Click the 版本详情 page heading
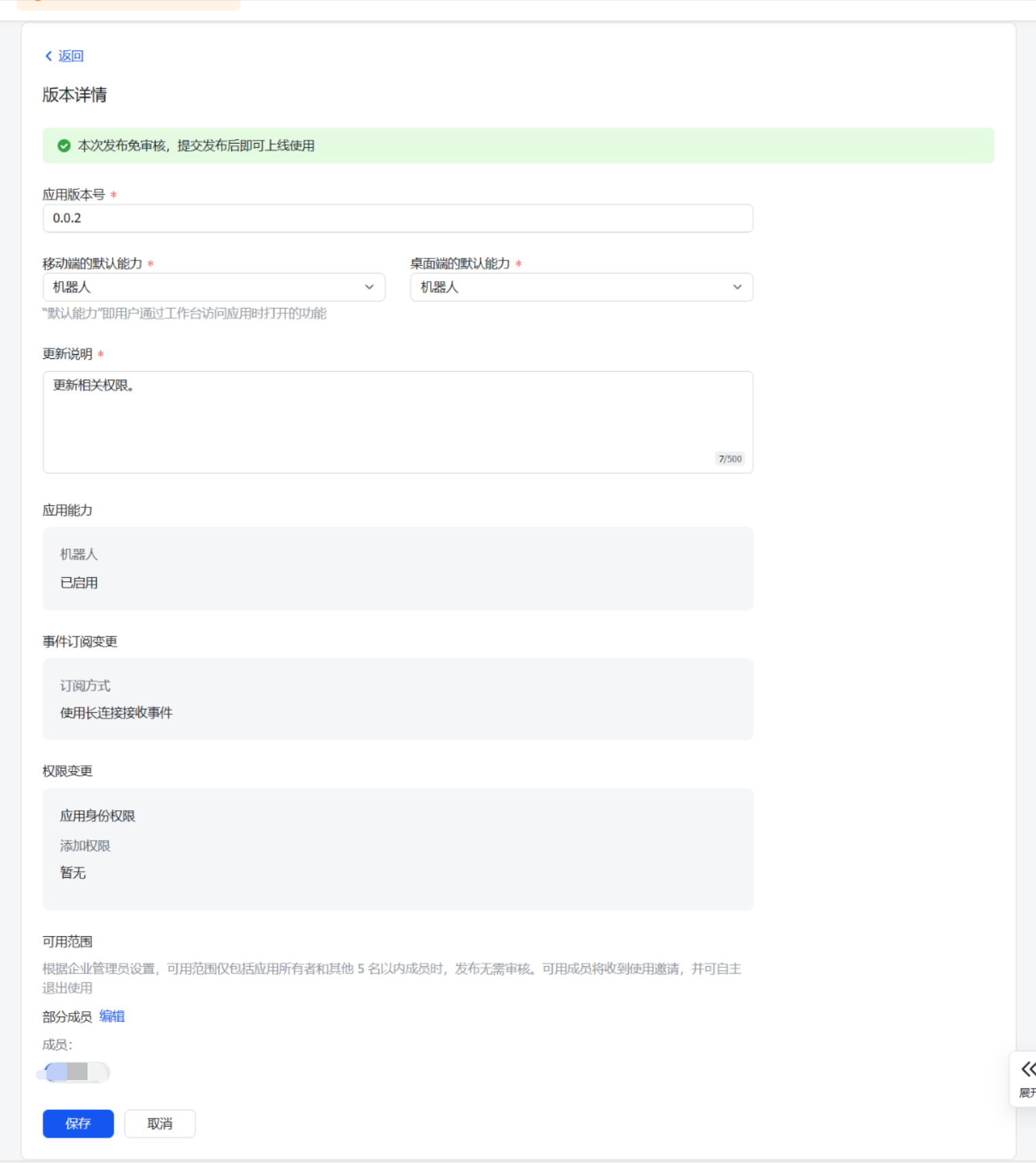1036x1163 pixels. click(x=75, y=95)
